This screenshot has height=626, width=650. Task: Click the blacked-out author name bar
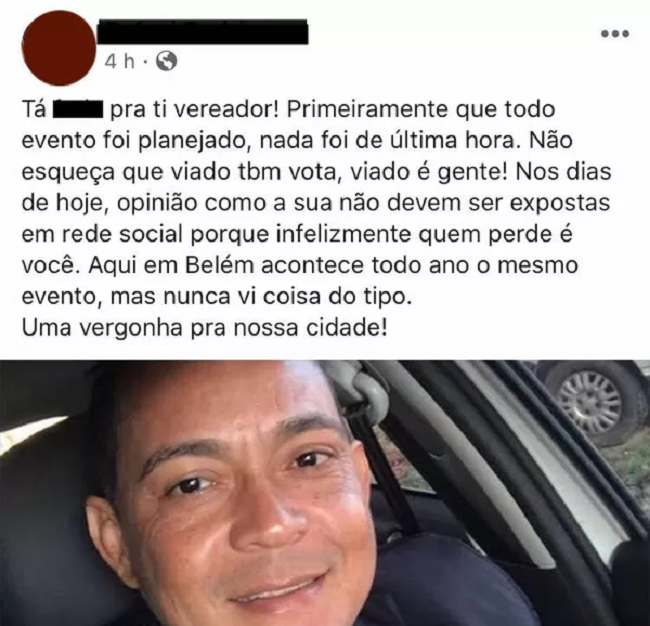pyautogui.click(x=202, y=32)
